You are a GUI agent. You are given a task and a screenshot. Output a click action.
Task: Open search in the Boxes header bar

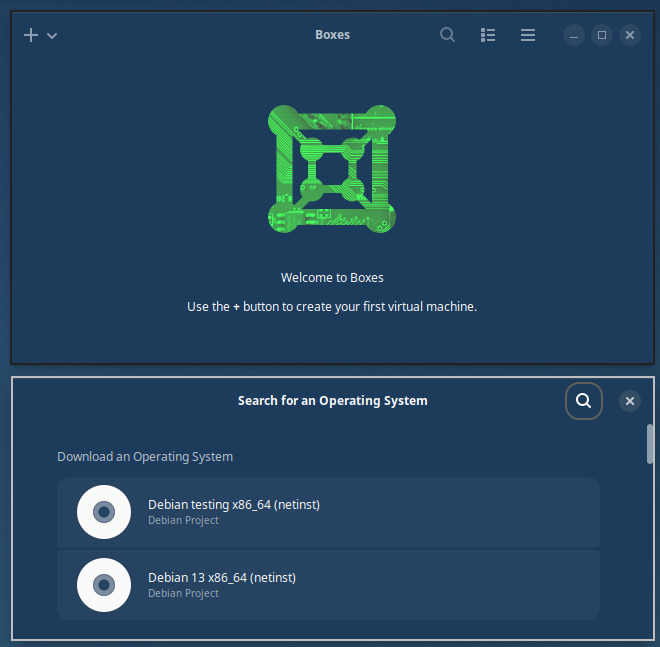pyautogui.click(x=447, y=35)
